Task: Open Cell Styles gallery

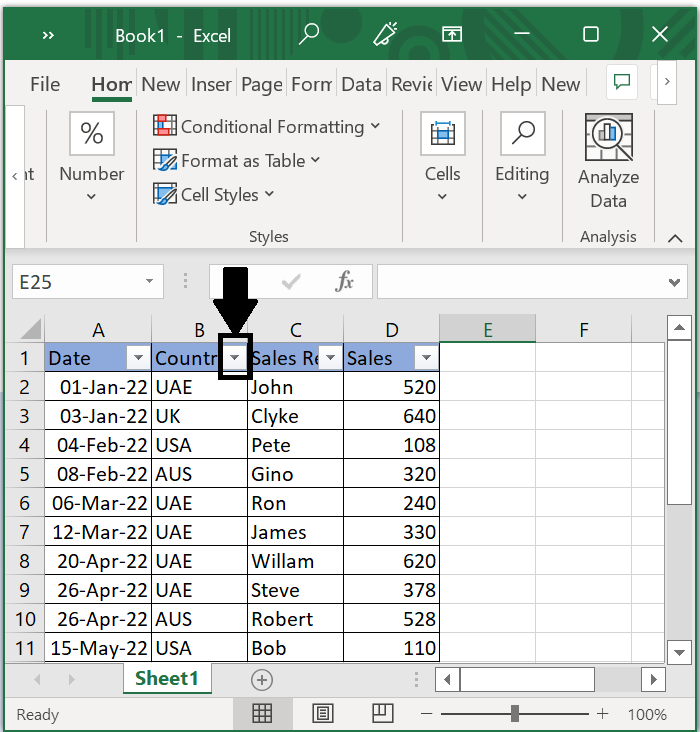Action: click(213, 195)
